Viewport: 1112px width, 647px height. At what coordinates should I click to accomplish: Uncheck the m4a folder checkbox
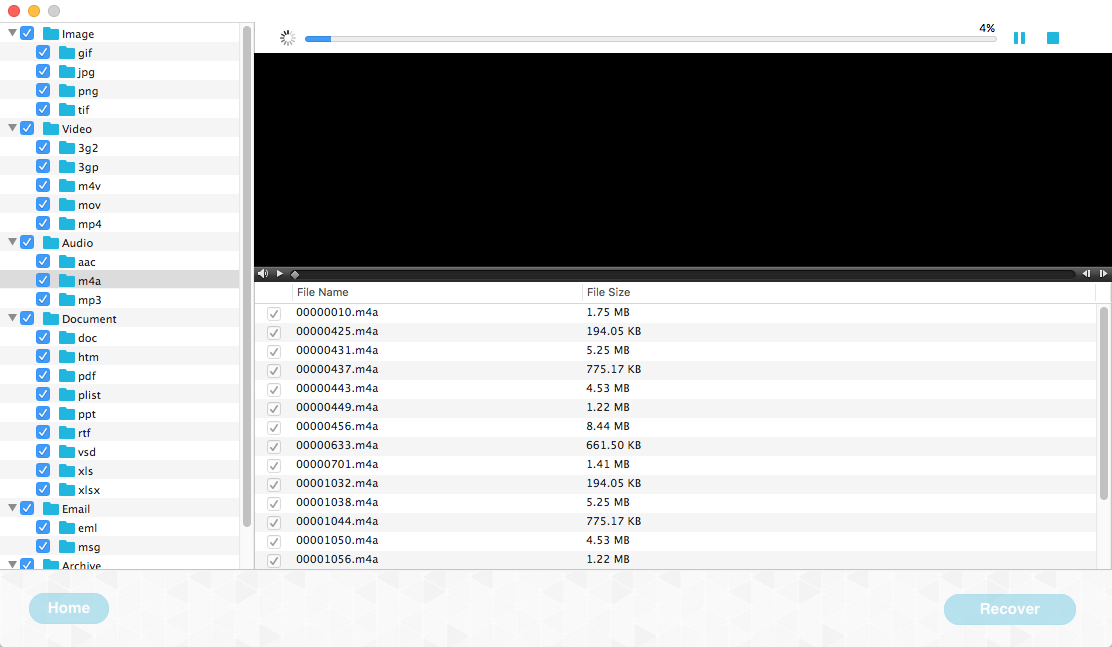(43, 280)
